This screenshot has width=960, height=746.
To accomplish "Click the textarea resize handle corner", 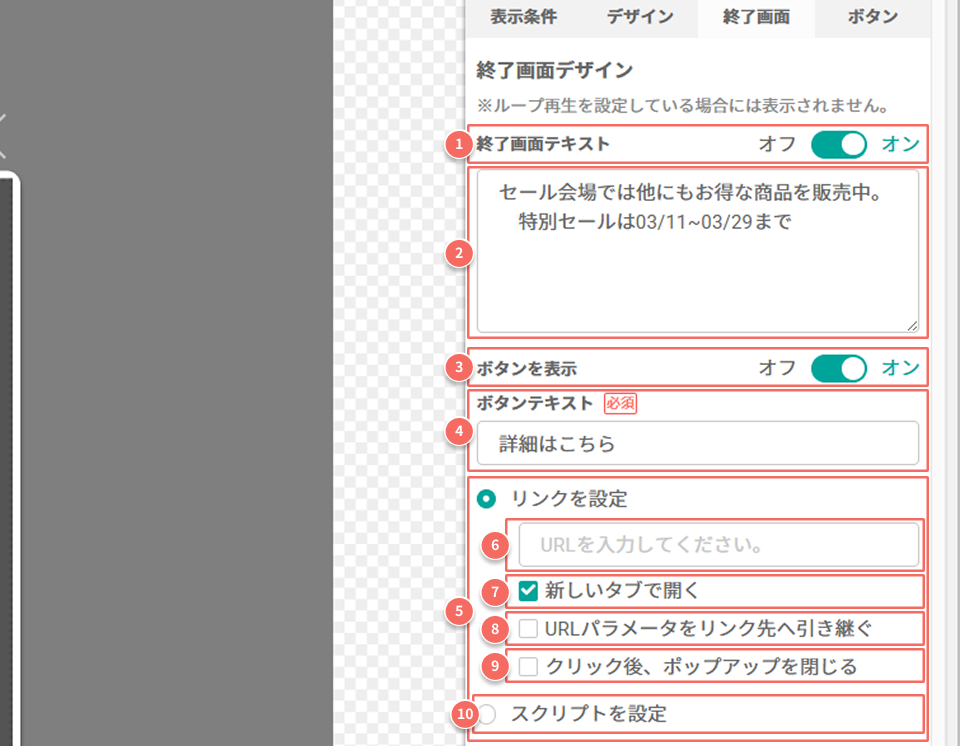I will click(912, 326).
